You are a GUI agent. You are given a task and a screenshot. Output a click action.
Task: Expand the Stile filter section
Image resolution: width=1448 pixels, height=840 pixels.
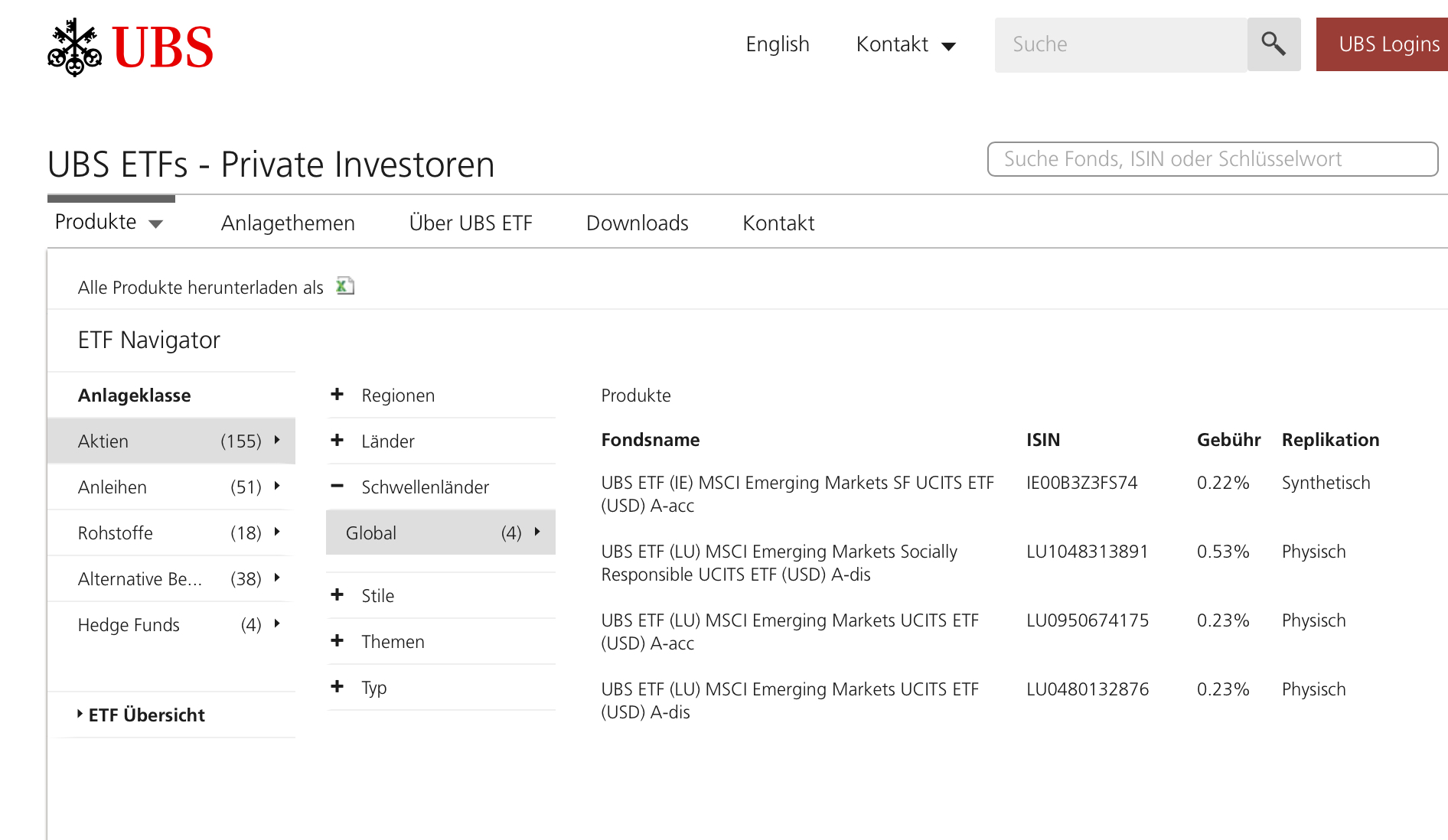point(338,595)
